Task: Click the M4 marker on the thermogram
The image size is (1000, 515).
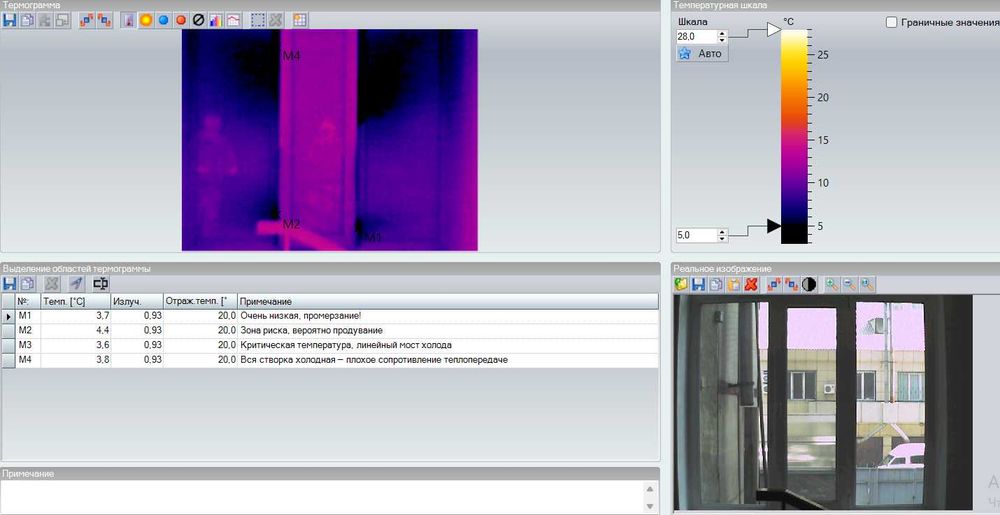Action: (291, 56)
